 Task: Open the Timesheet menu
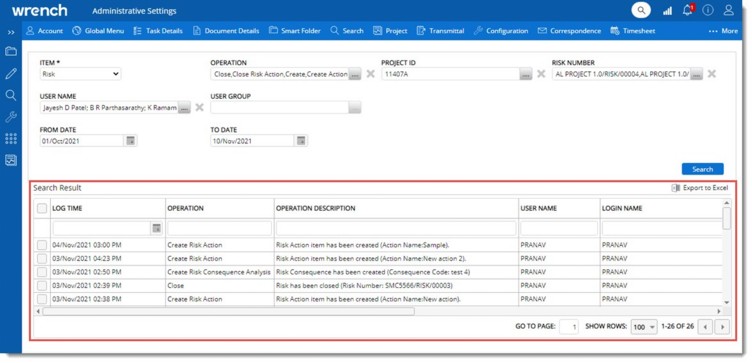pos(633,31)
